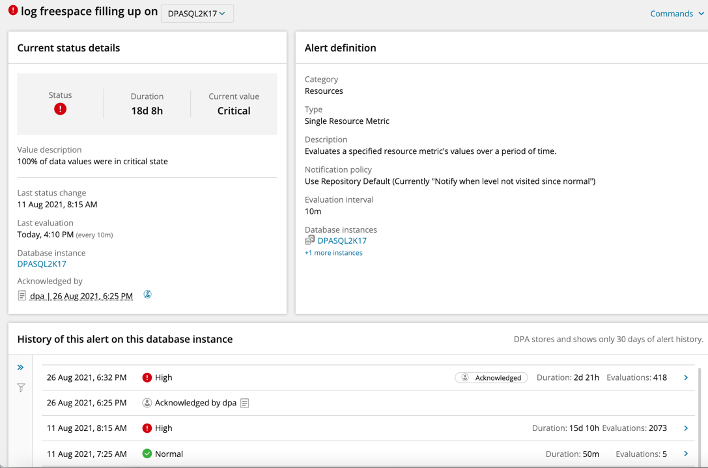Open the acknowledgment note icon beside dpa
The height and width of the screenshot is (468, 708).
point(23,295)
